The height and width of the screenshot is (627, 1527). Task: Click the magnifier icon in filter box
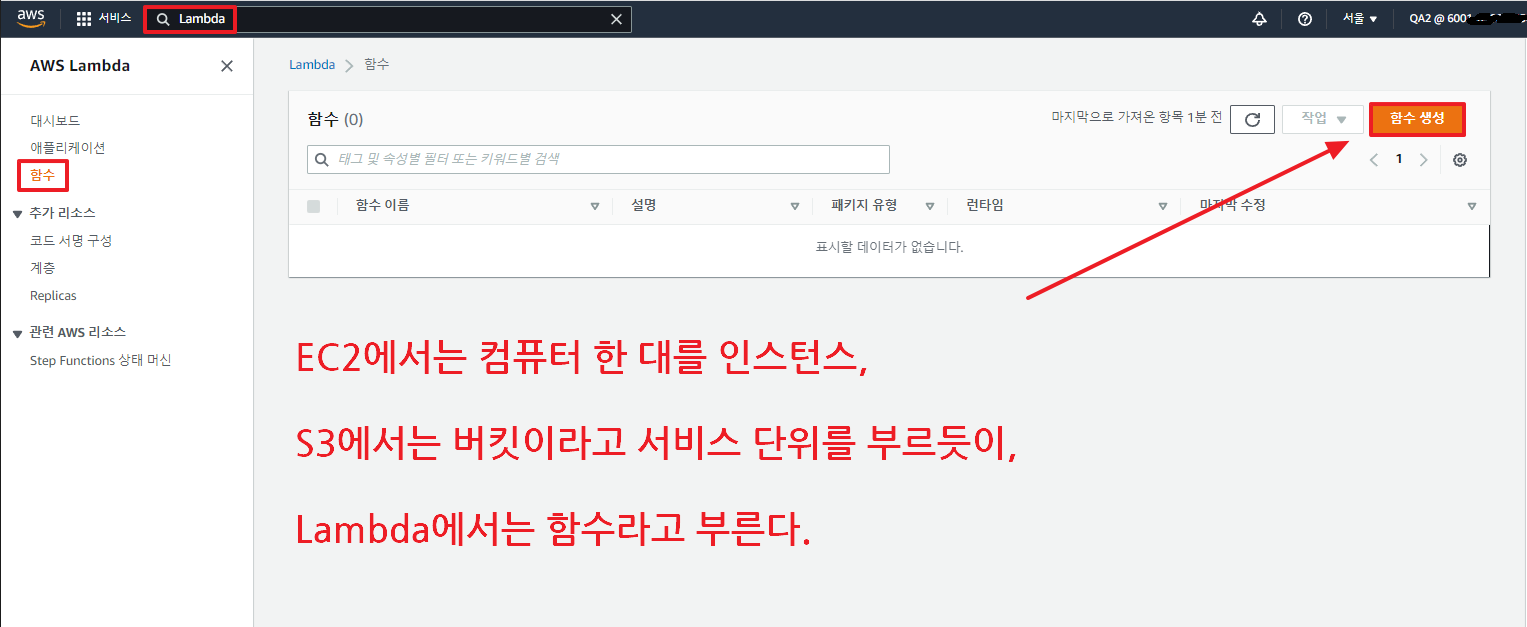(x=322, y=159)
